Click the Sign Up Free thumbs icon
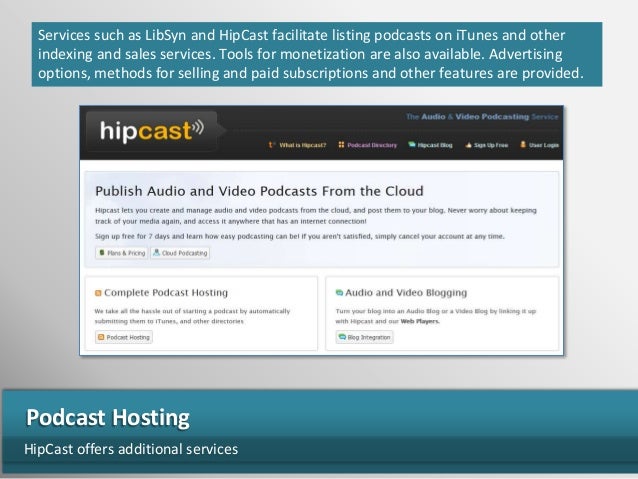Image resolution: width=638 pixels, height=479 pixels. click(x=468, y=144)
